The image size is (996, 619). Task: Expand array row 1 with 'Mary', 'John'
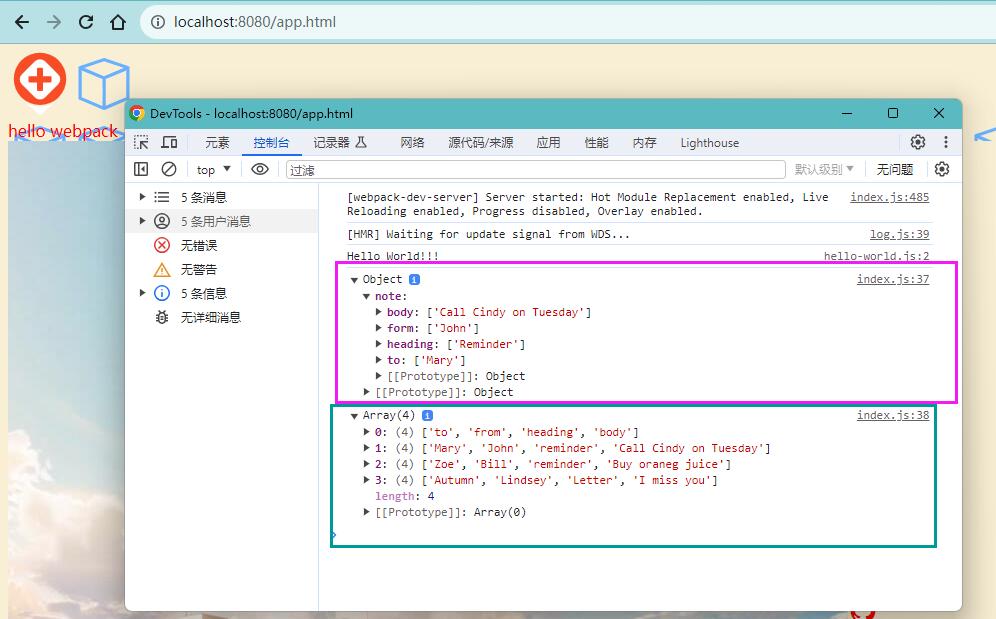click(367, 448)
